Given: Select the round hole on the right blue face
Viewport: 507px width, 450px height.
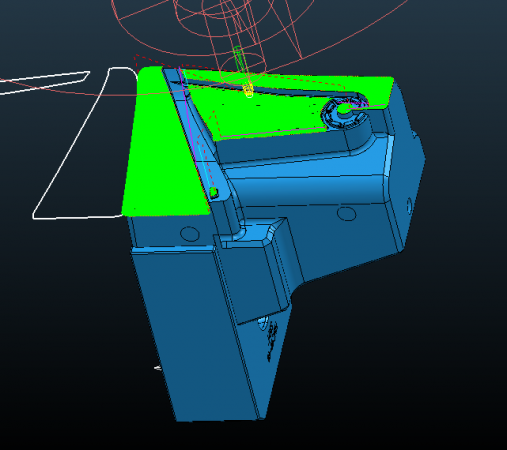Looking at the screenshot, I should click(346, 214).
